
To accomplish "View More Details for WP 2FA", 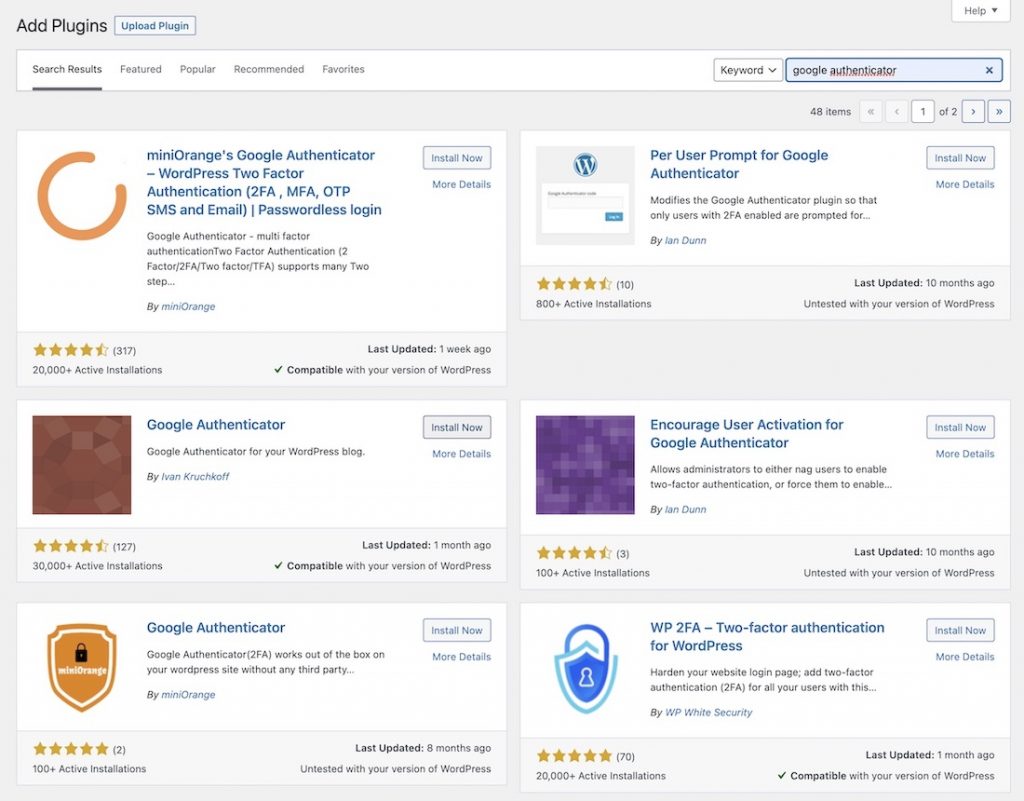I will pyautogui.click(x=965, y=657).
